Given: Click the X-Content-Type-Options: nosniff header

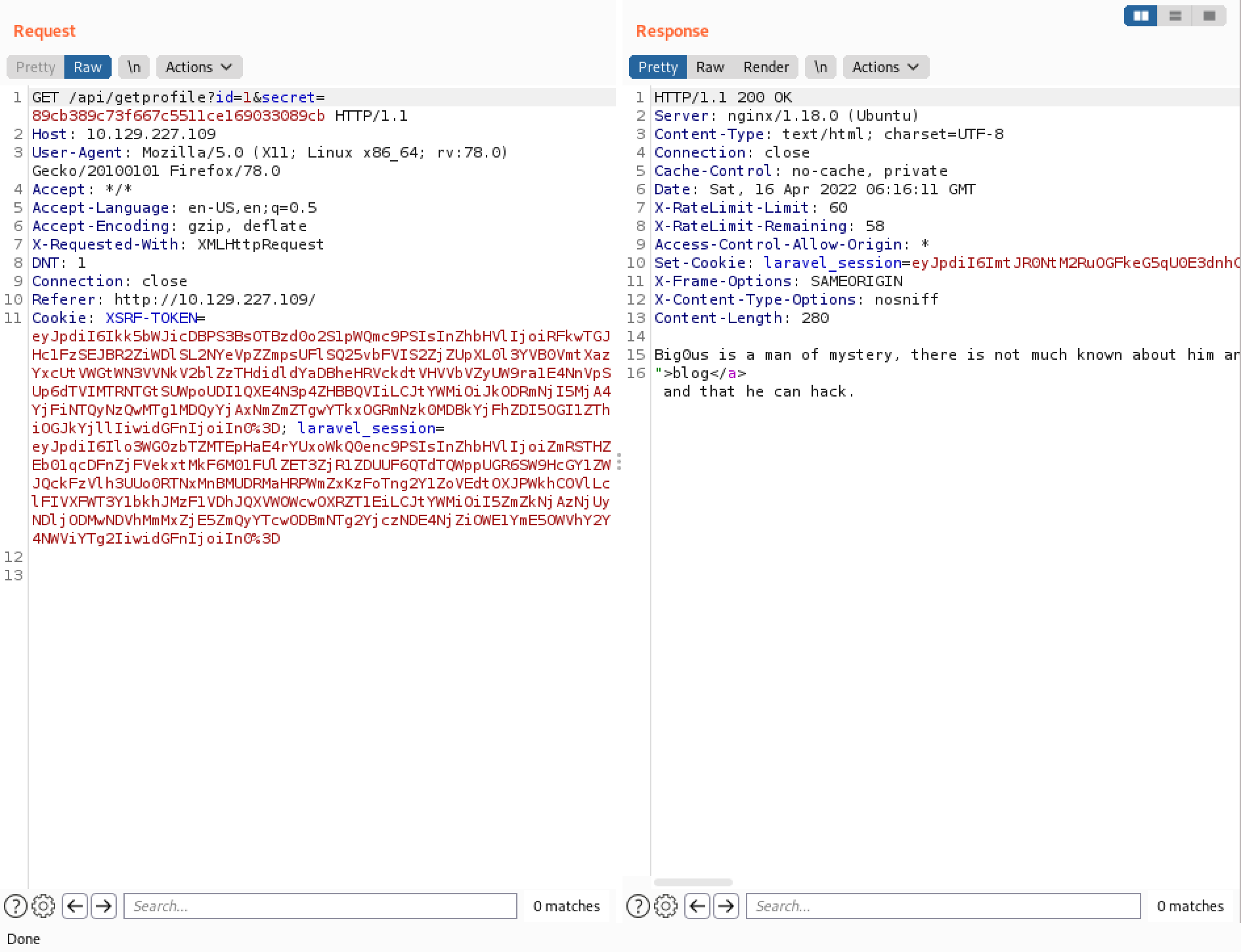Looking at the screenshot, I should (x=796, y=299).
